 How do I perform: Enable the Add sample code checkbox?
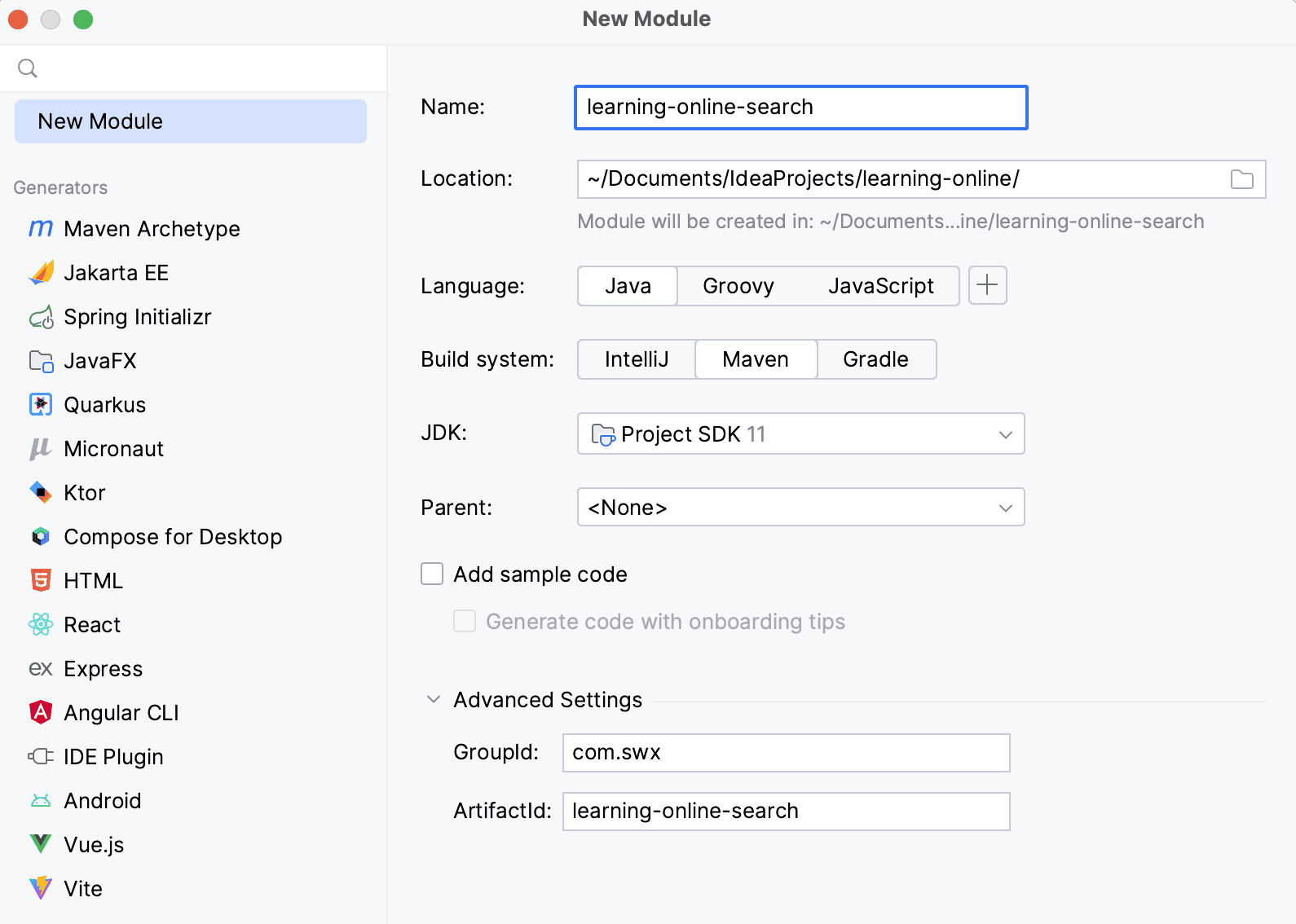[x=432, y=574]
